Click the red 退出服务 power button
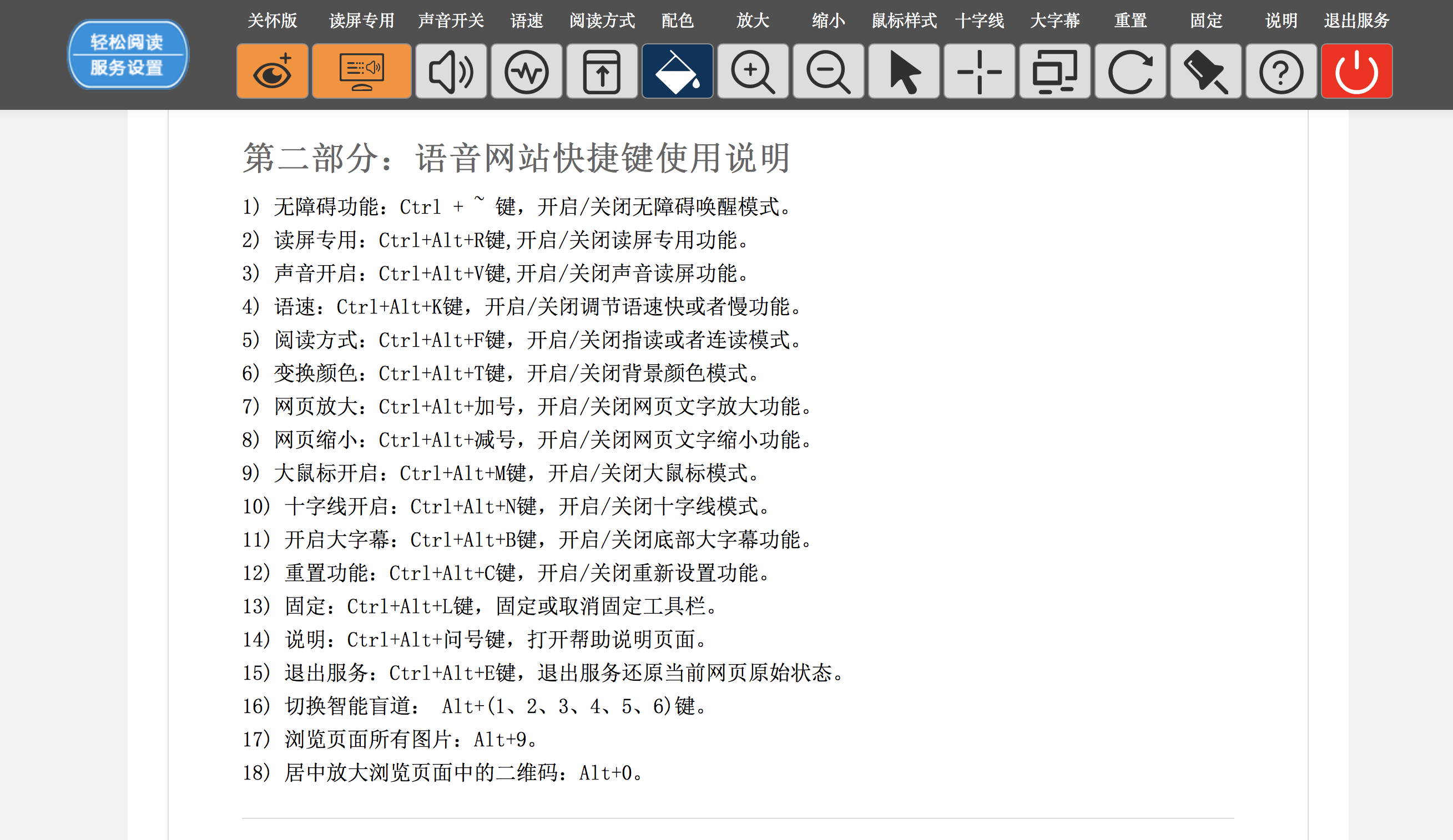The image size is (1453, 840). [1358, 72]
